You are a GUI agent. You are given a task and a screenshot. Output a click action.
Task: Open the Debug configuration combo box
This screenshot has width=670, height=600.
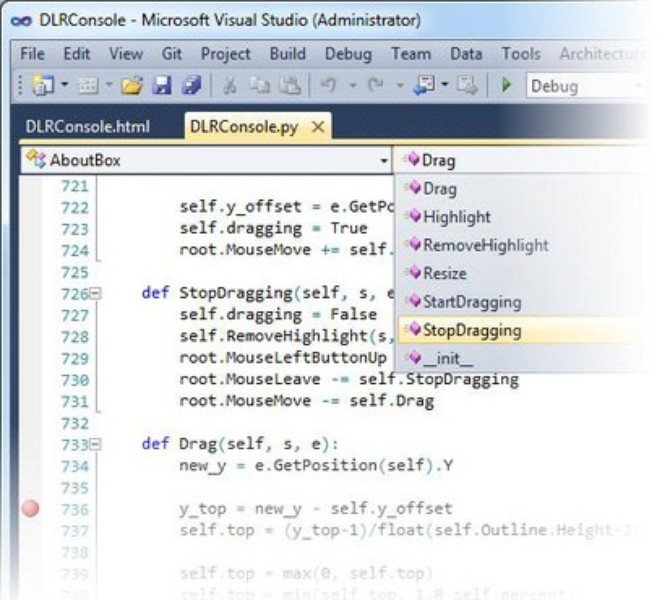coord(585,86)
